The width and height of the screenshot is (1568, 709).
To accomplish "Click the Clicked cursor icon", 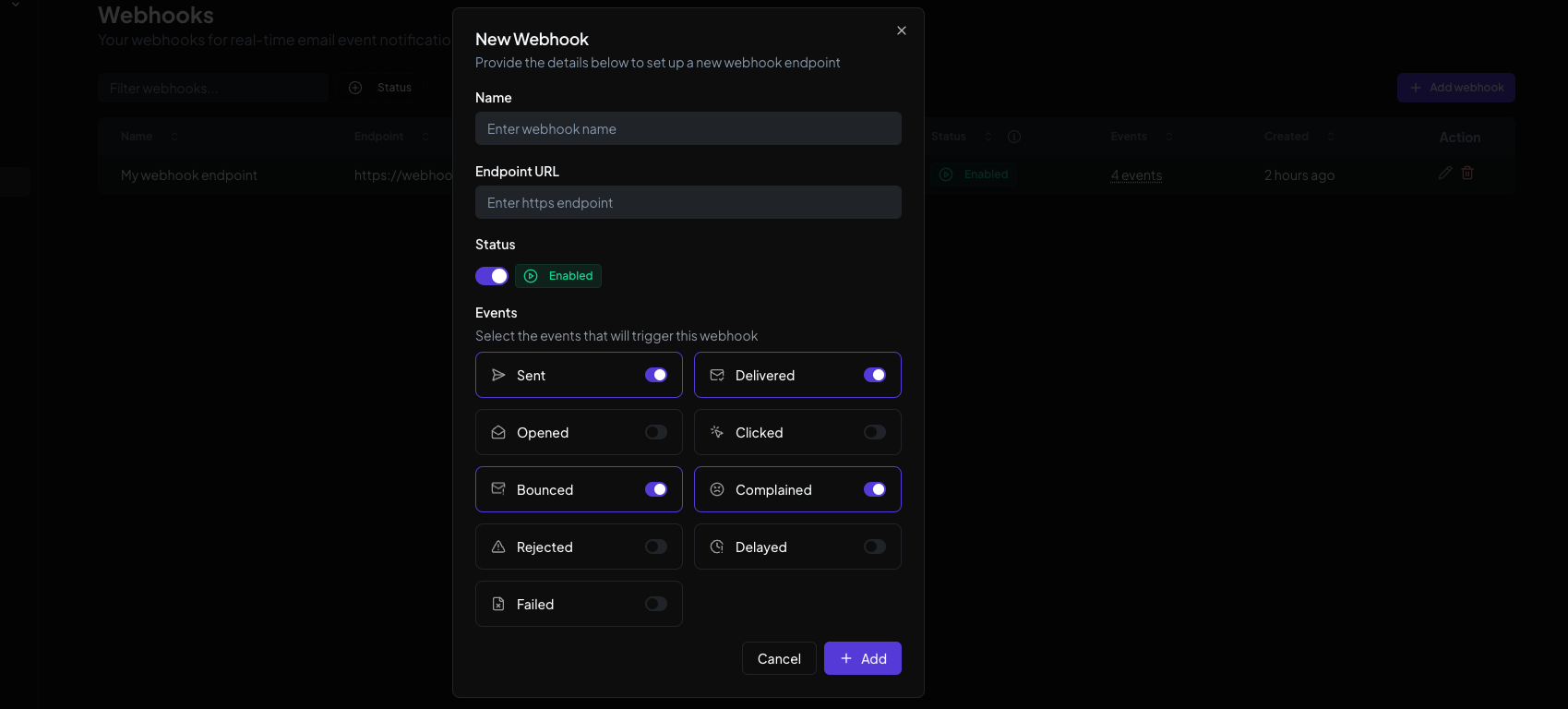I will click(x=717, y=432).
